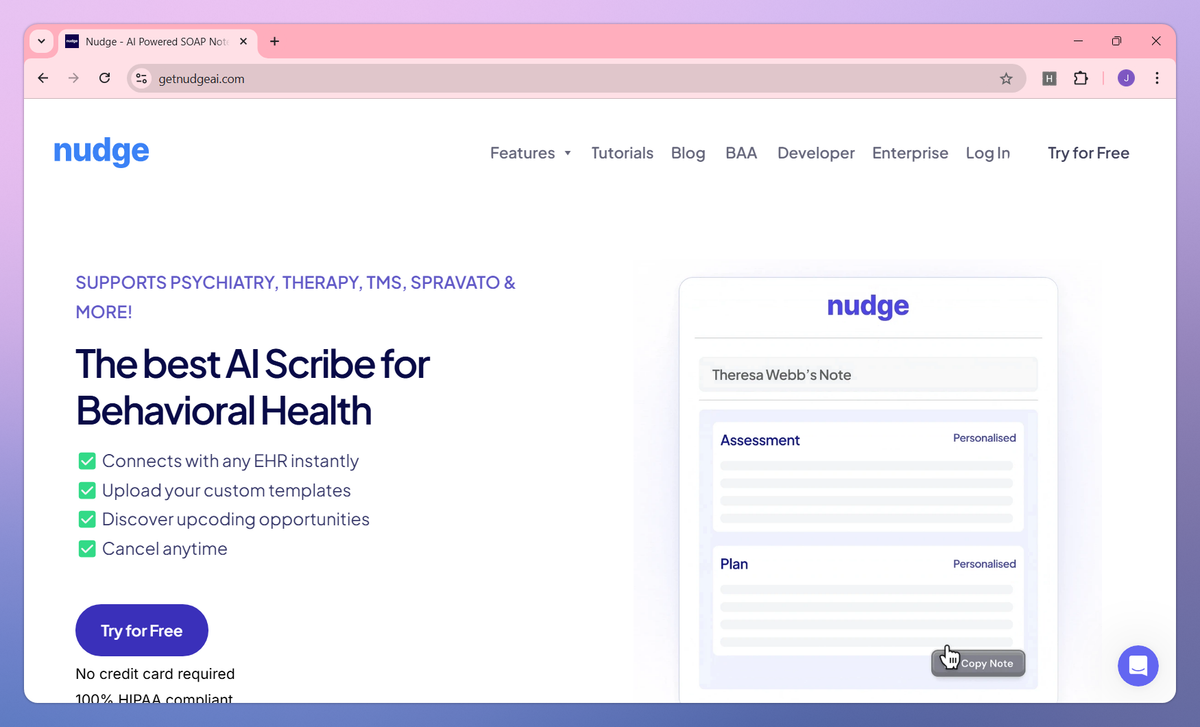Go back with browser back arrow
This screenshot has width=1200, height=727.
click(43, 78)
